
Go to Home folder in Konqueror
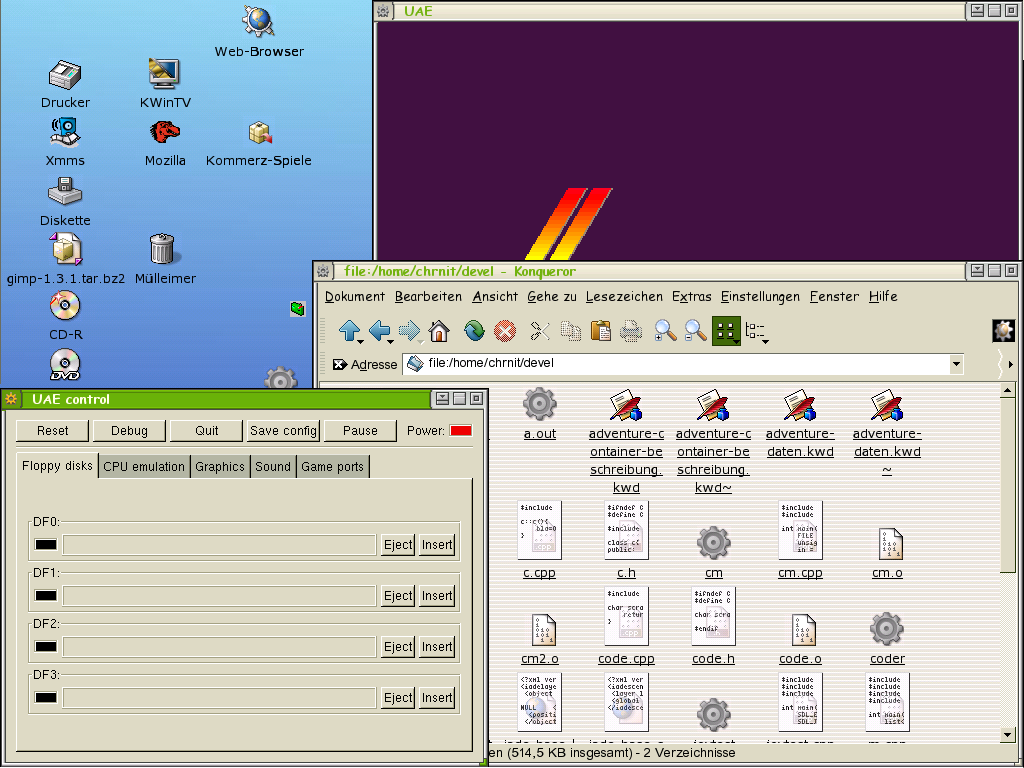(x=439, y=331)
